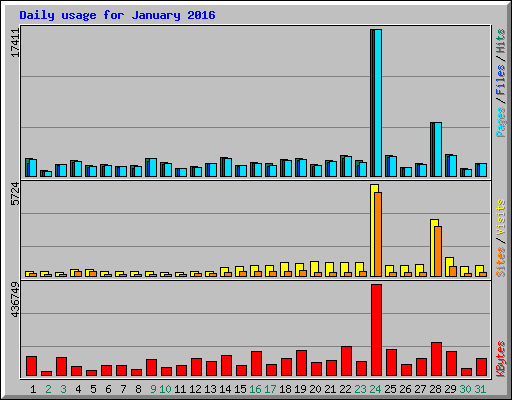
Task: Click the 436749 axis value
Action: tap(15, 300)
